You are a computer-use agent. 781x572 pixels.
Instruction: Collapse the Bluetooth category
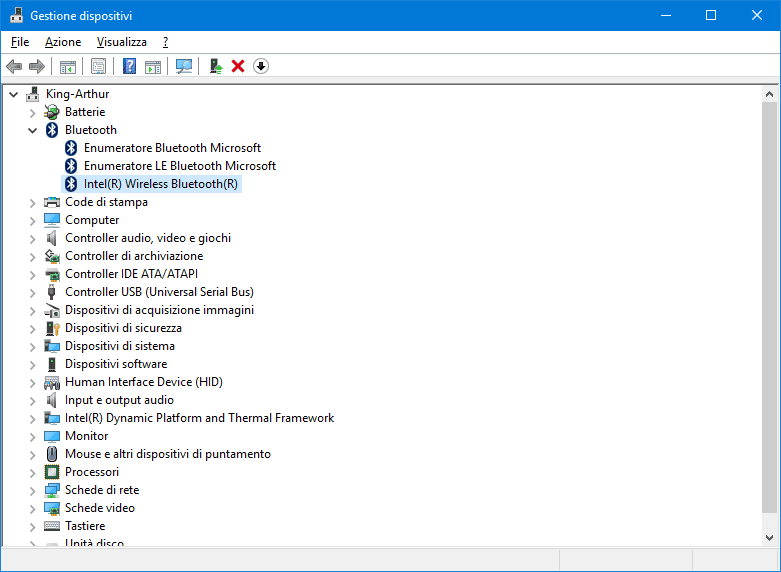click(x=33, y=130)
